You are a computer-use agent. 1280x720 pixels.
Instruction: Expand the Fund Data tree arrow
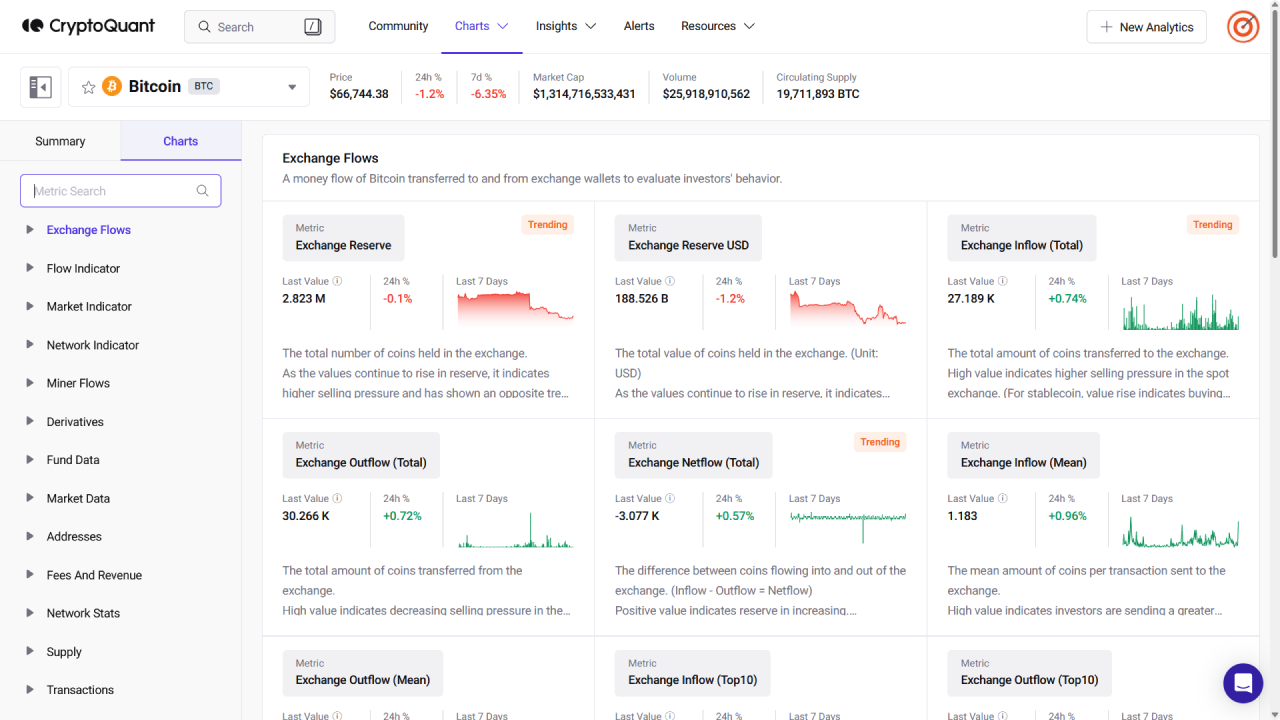30,460
